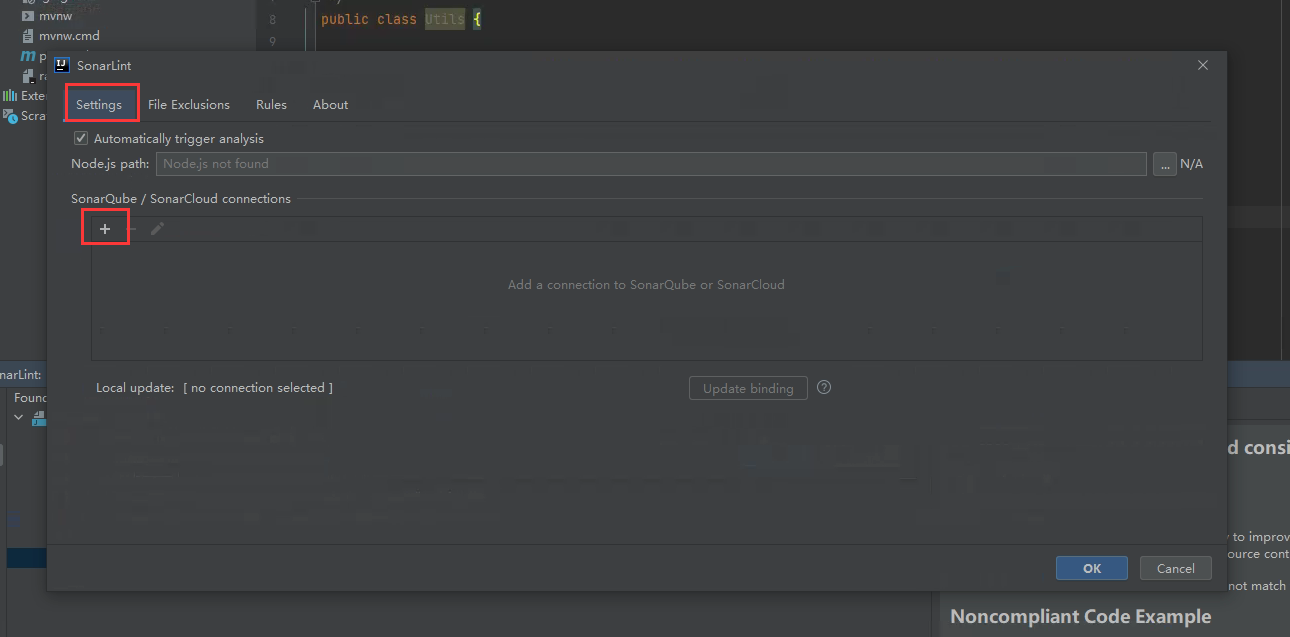Toggle Automatically trigger analysis checkbox
Viewport: 1290px width, 637px height.
click(x=82, y=138)
